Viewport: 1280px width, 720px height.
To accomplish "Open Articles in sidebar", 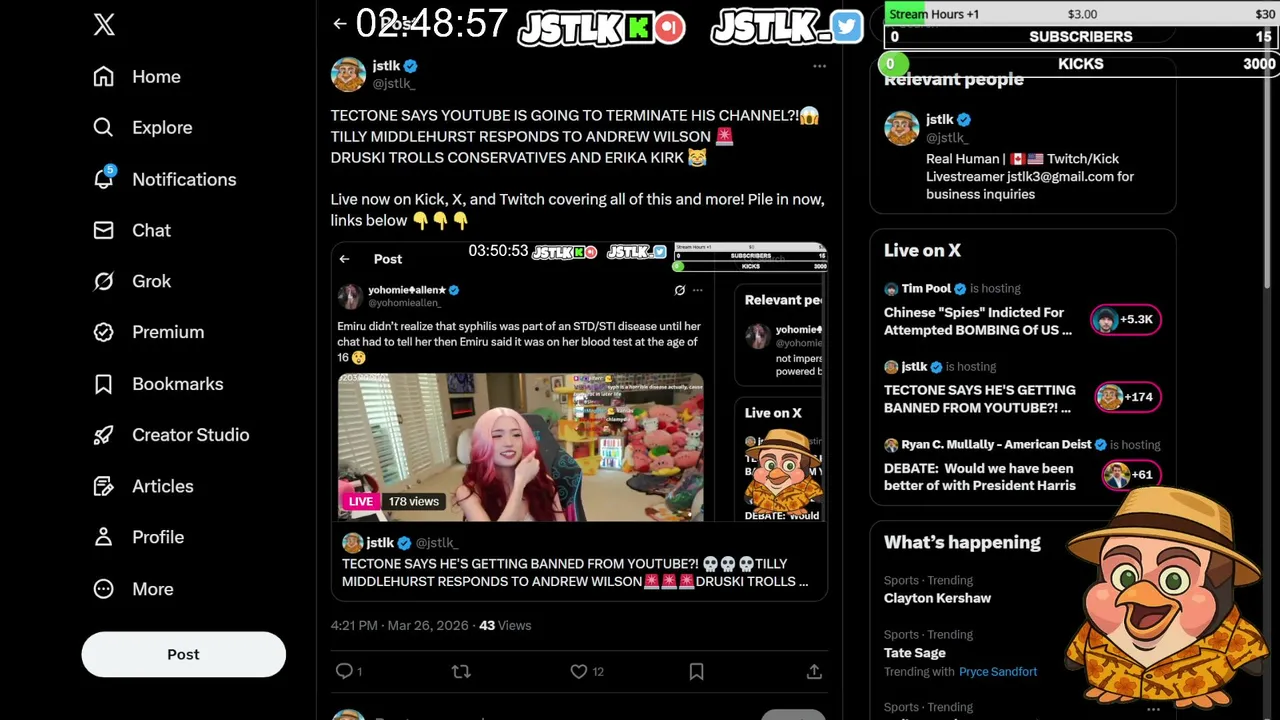I will tap(143, 486).
